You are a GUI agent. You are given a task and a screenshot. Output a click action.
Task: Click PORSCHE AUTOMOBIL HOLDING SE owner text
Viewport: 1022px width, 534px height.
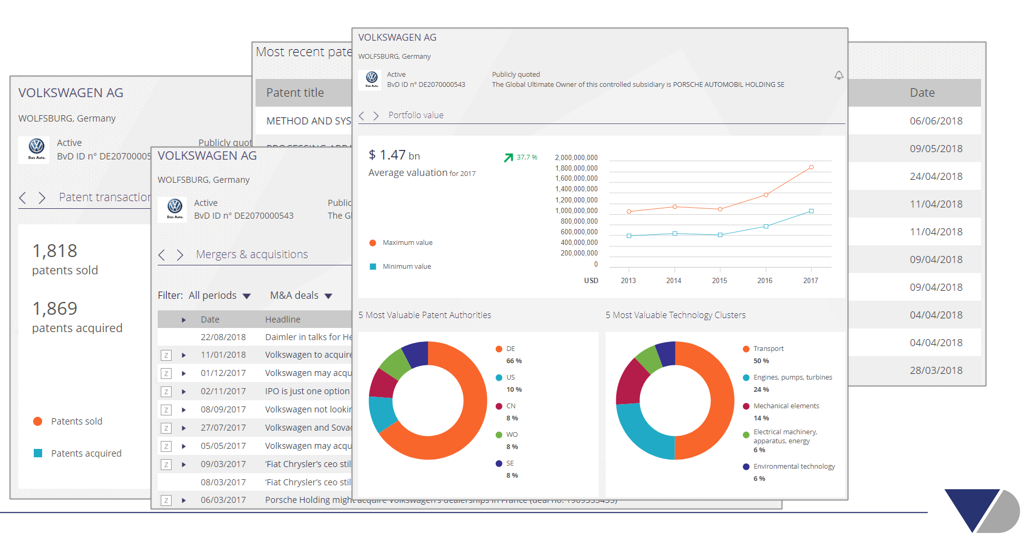click(x=728, y=85)
